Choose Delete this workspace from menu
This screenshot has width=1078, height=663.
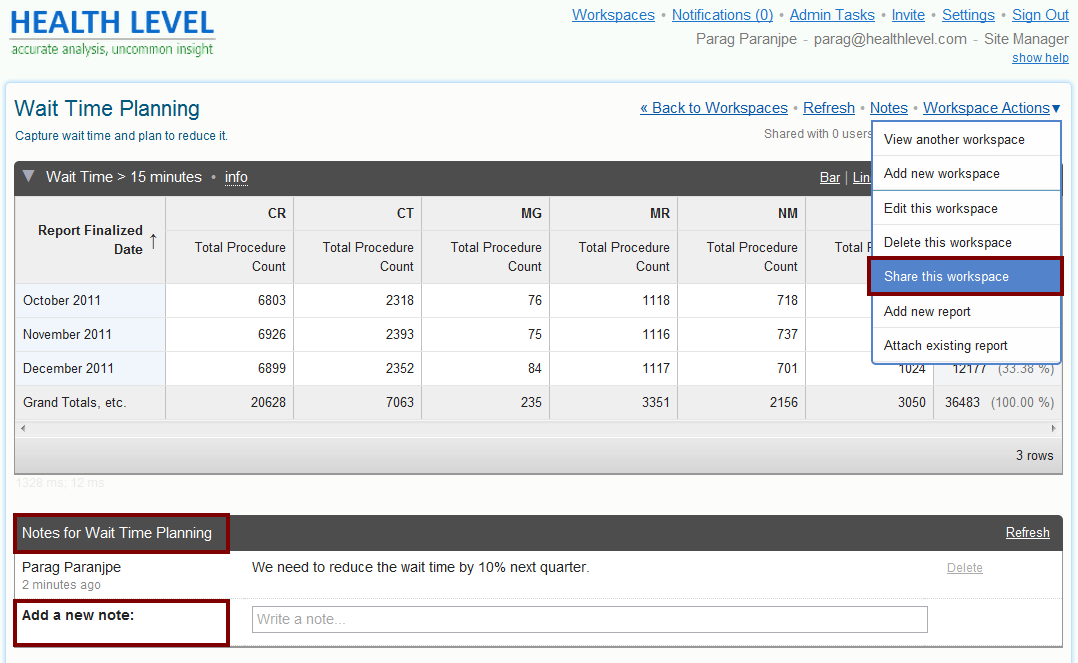click(947, 243)
